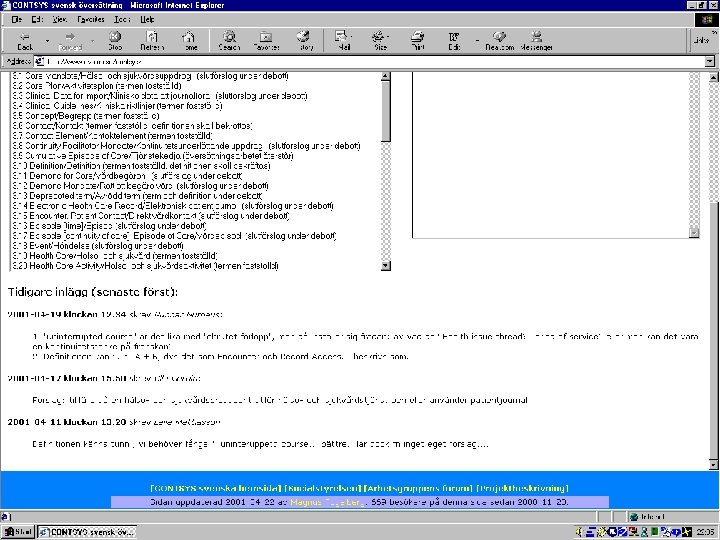Open the Address bar dropdown arrow
720x540 pixels.
click(709, 61)
